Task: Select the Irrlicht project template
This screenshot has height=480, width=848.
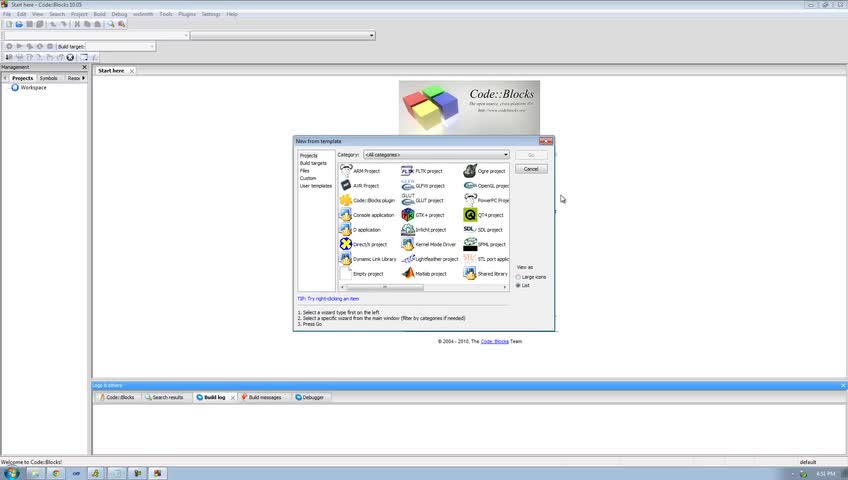Action: coord(424,230)
